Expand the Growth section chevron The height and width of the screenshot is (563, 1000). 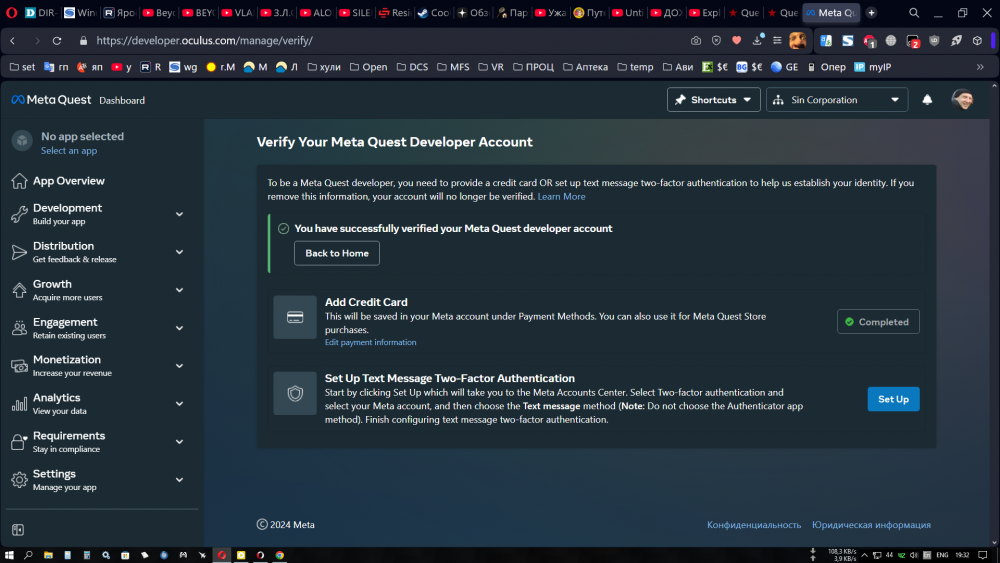coord(179,290)
